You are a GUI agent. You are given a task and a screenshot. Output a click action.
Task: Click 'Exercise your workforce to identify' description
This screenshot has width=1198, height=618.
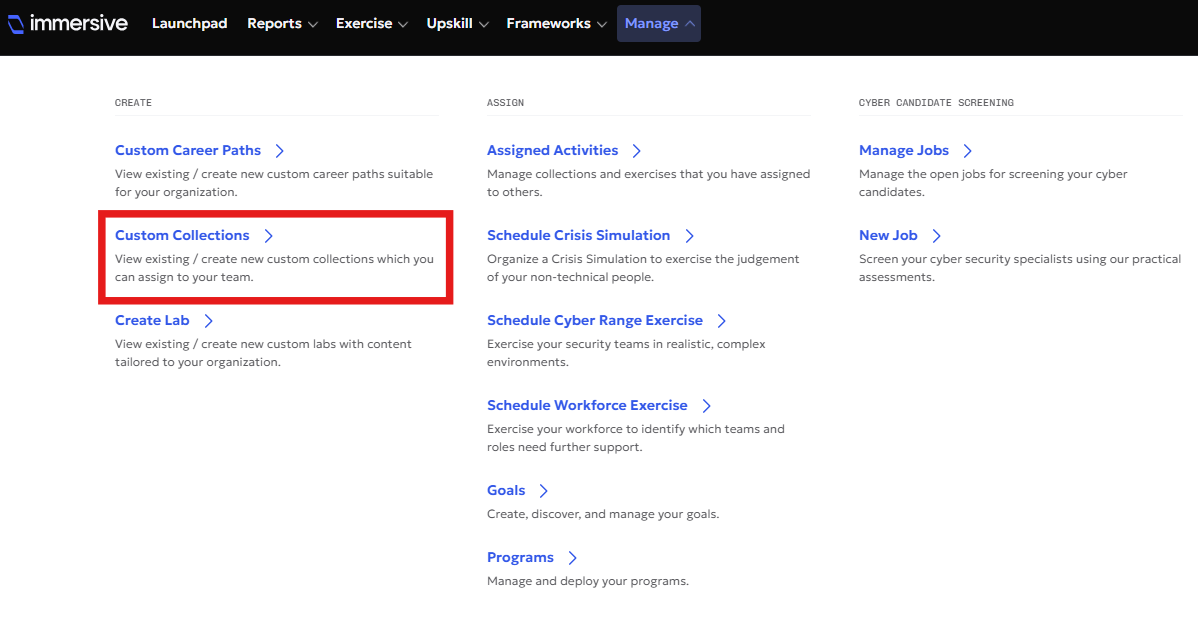click(636, 438)
